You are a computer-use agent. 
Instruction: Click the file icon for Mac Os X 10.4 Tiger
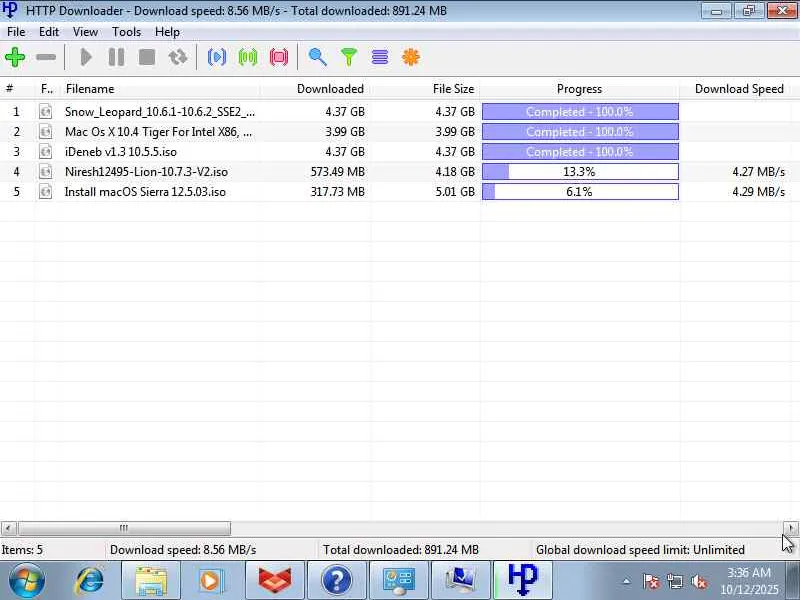click(45, 132)
